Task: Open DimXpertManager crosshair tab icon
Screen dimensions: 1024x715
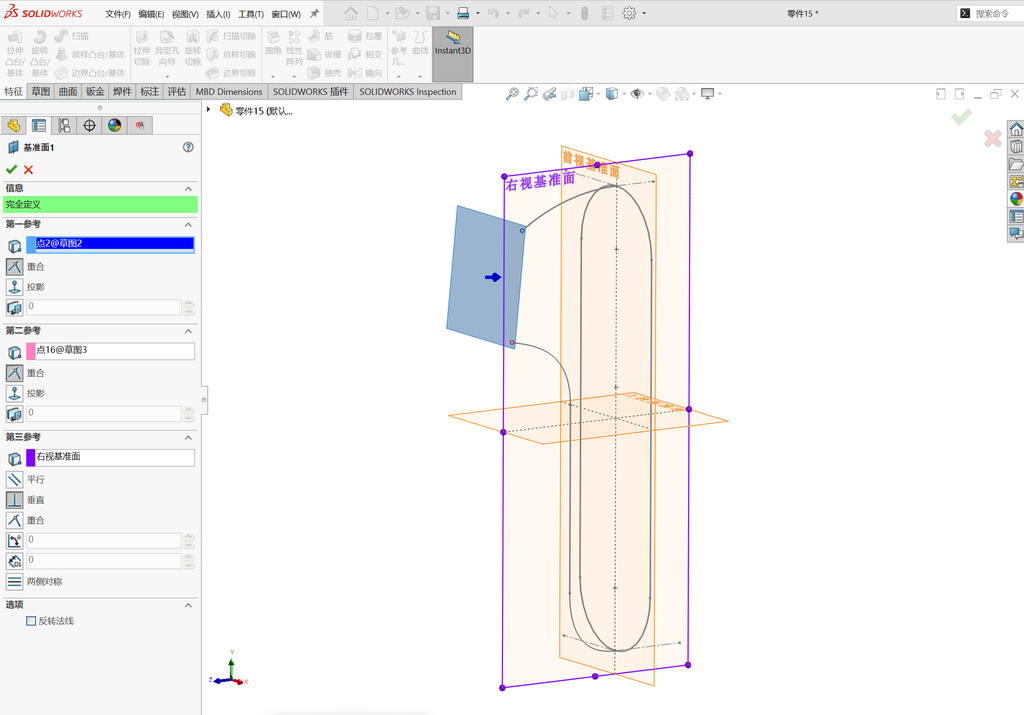Action: coord(89,125)
